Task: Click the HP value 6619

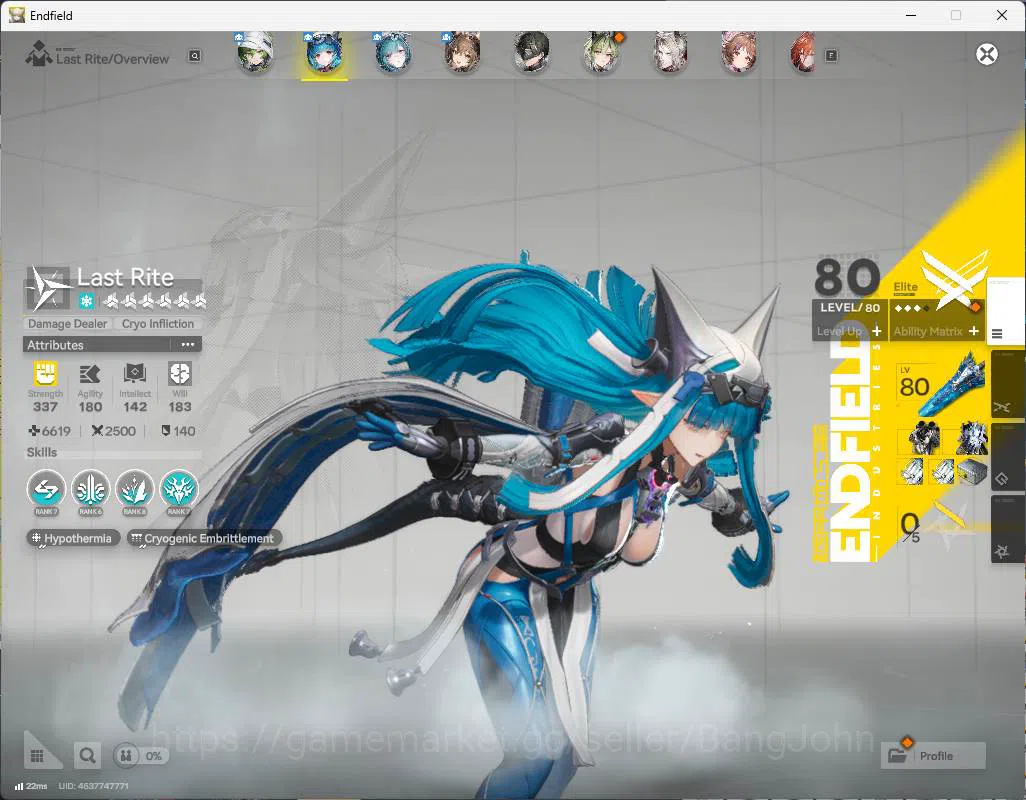Action: click(50, 431)
